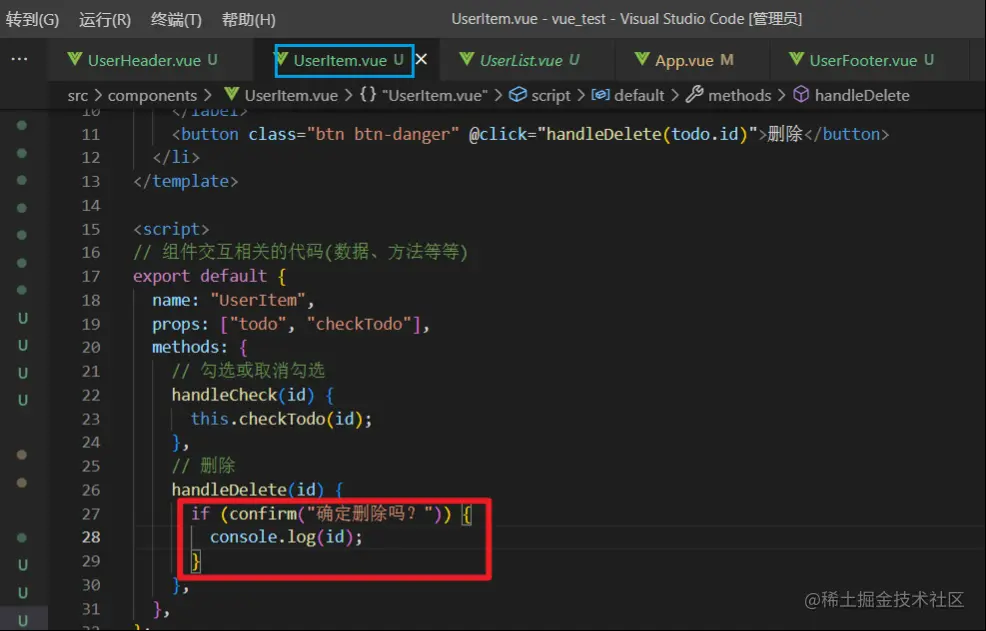This screenshot has width=986, height=631.
Task: Click line number 17 in gutter
Action: tap(91, 276)
